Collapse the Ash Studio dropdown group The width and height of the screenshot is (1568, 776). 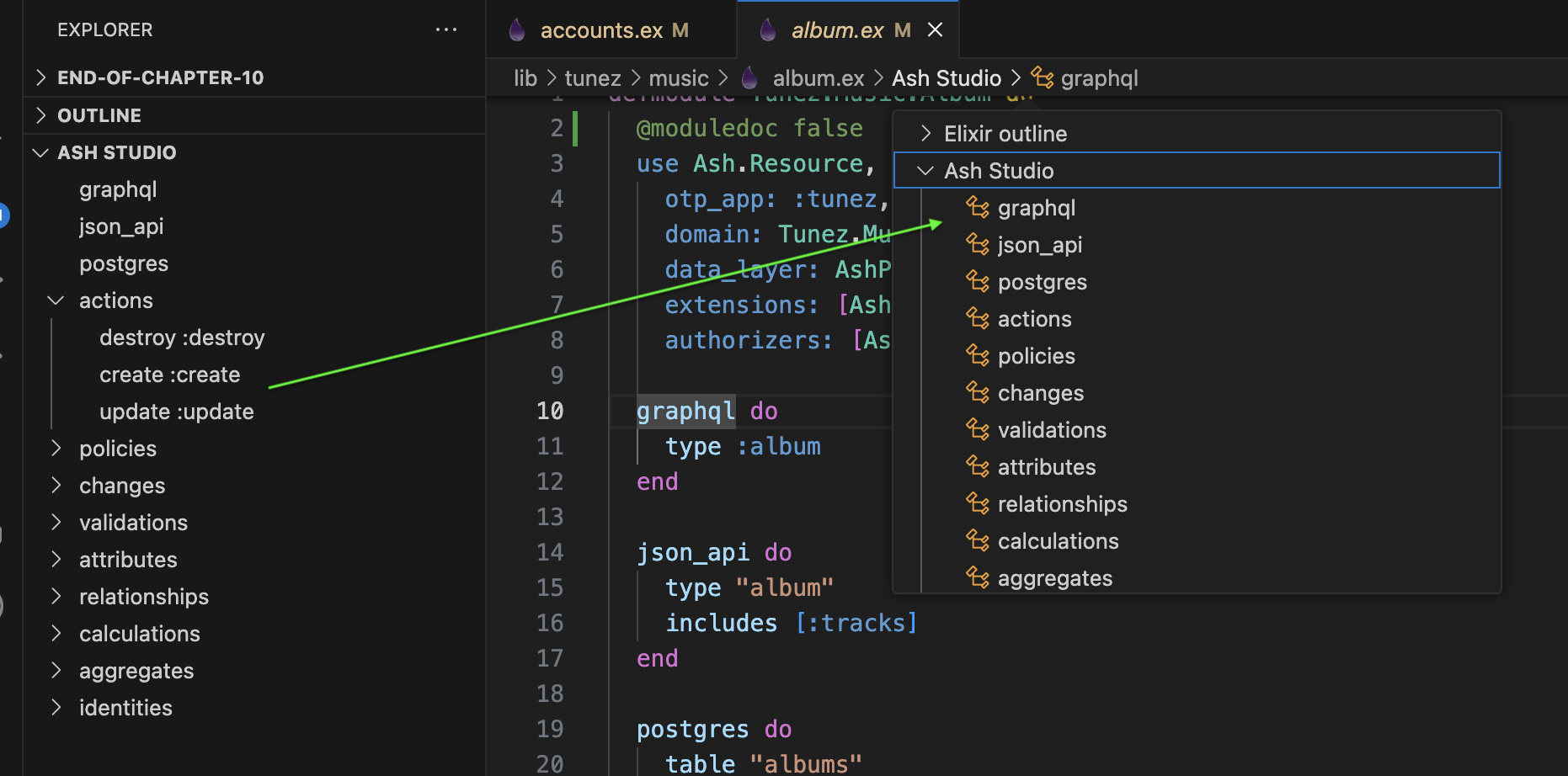coord(925,171)
